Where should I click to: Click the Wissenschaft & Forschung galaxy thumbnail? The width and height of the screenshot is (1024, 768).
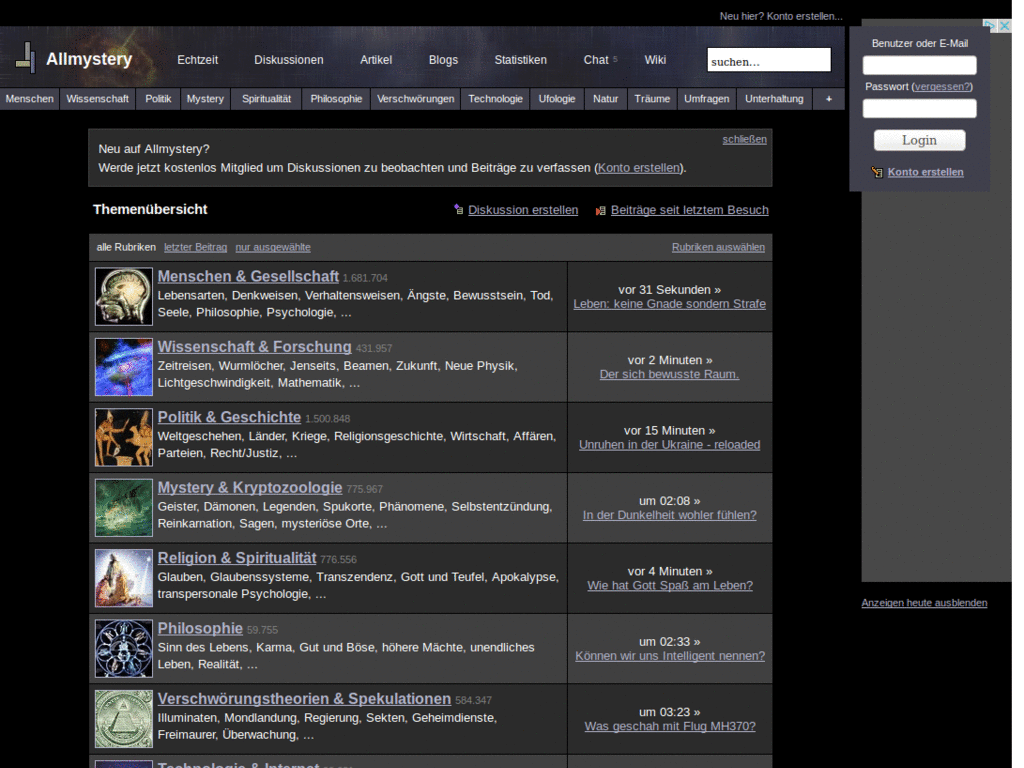pos(124,367)
